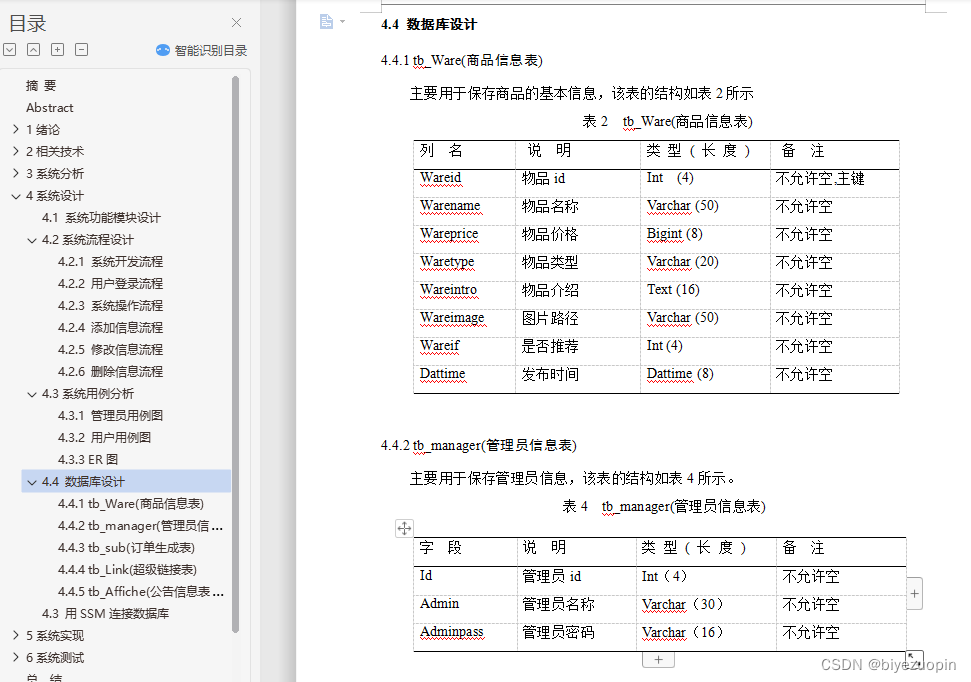Expand the 6 系统测试 outline chapter
This screenshot has height=682, width=971.
point(15,657)
